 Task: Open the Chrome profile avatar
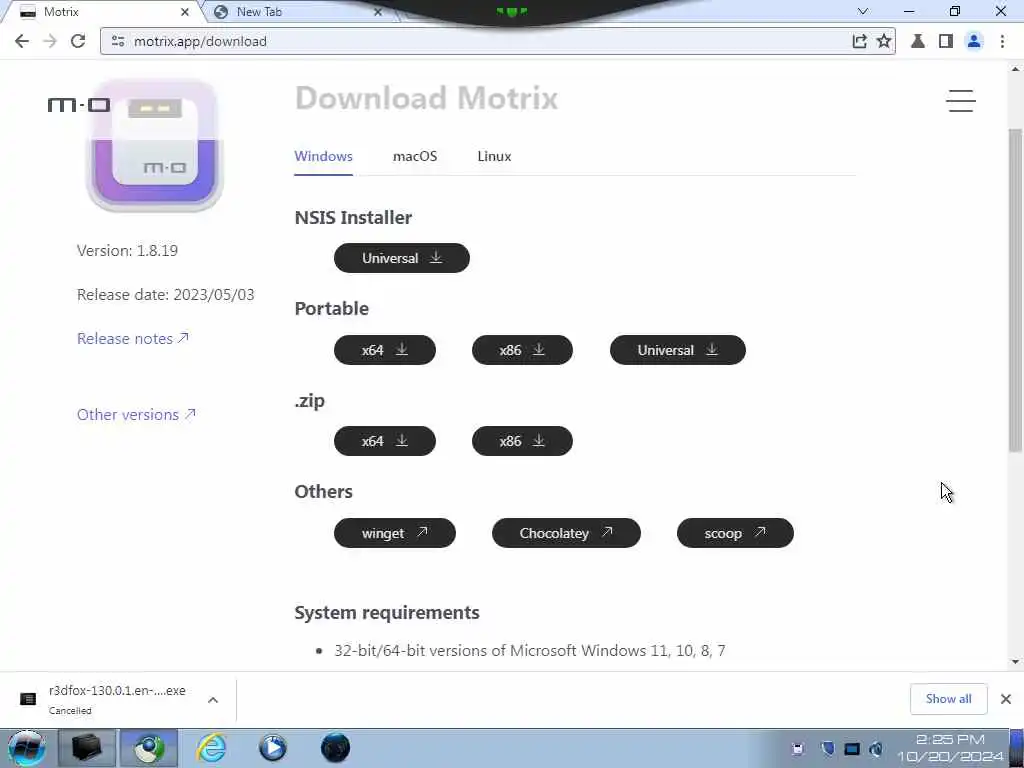pyautogui.click(x=974, y=41)
